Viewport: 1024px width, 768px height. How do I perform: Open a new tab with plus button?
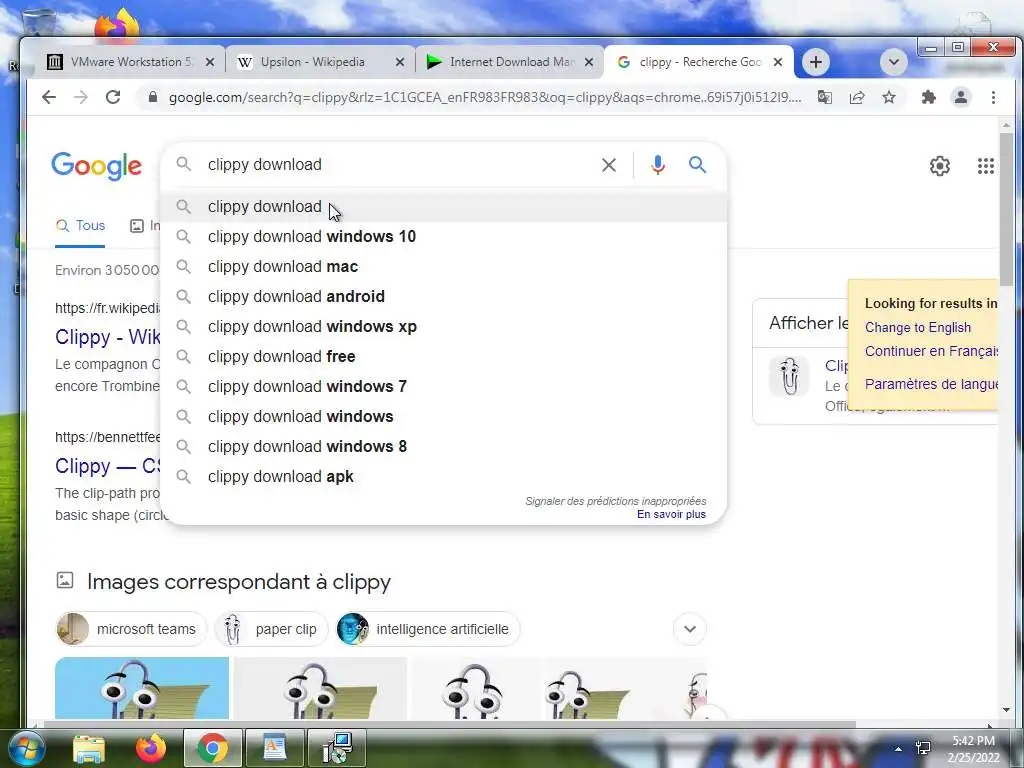[x=815, y=62]
